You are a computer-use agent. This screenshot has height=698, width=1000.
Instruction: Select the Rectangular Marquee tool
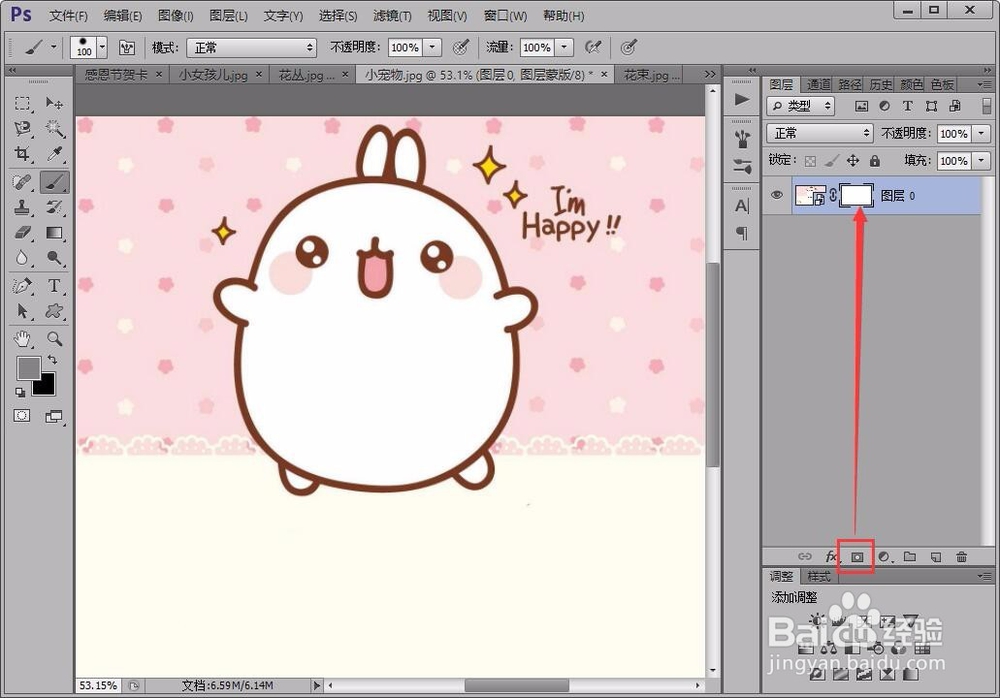click(x=22, y=103)
